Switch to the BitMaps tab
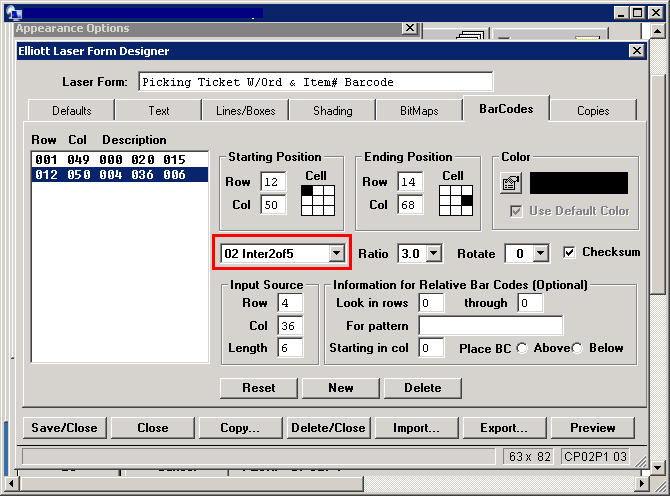This screenshot has width=670, height=496. 419,111
